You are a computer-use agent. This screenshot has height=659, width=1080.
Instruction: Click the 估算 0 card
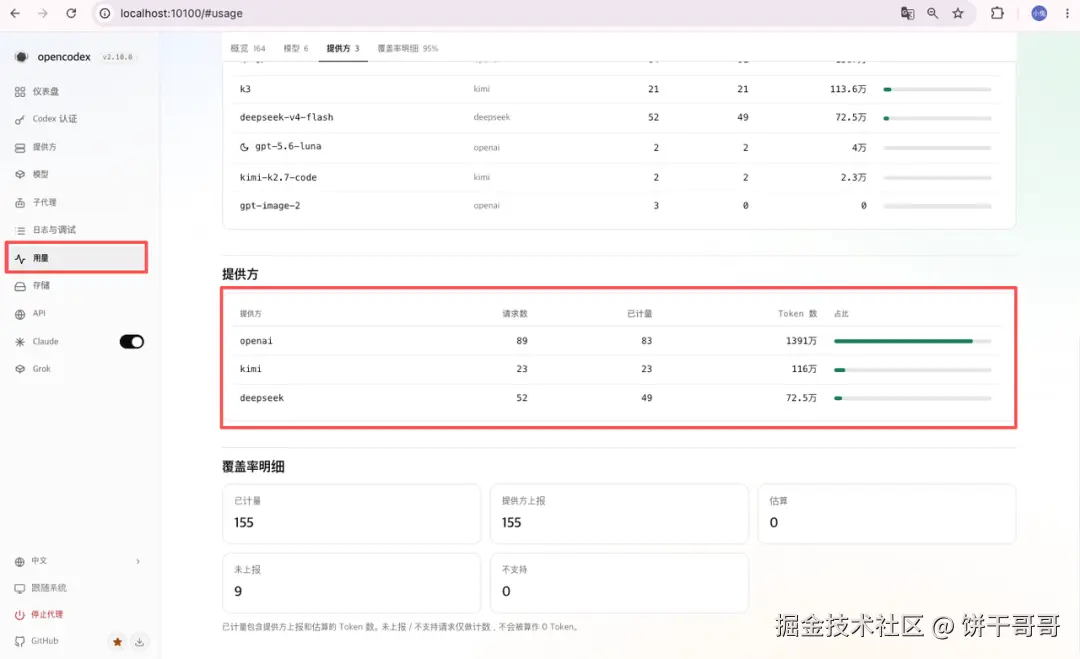tap(886, 514)
